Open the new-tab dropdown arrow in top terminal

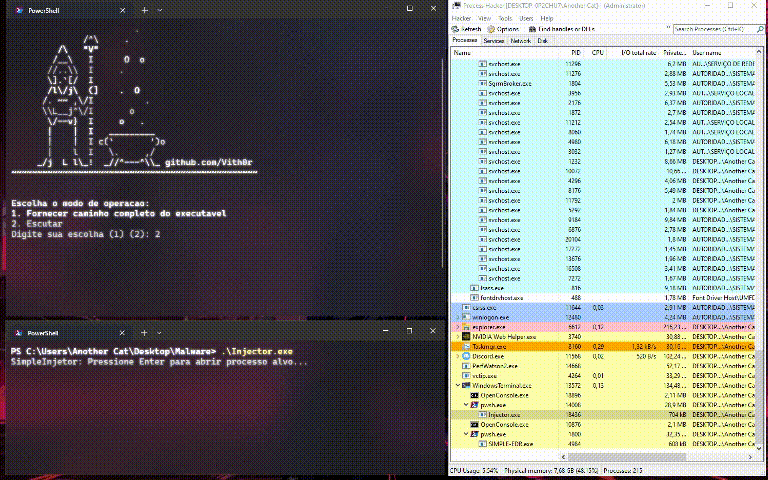[160, 9]
